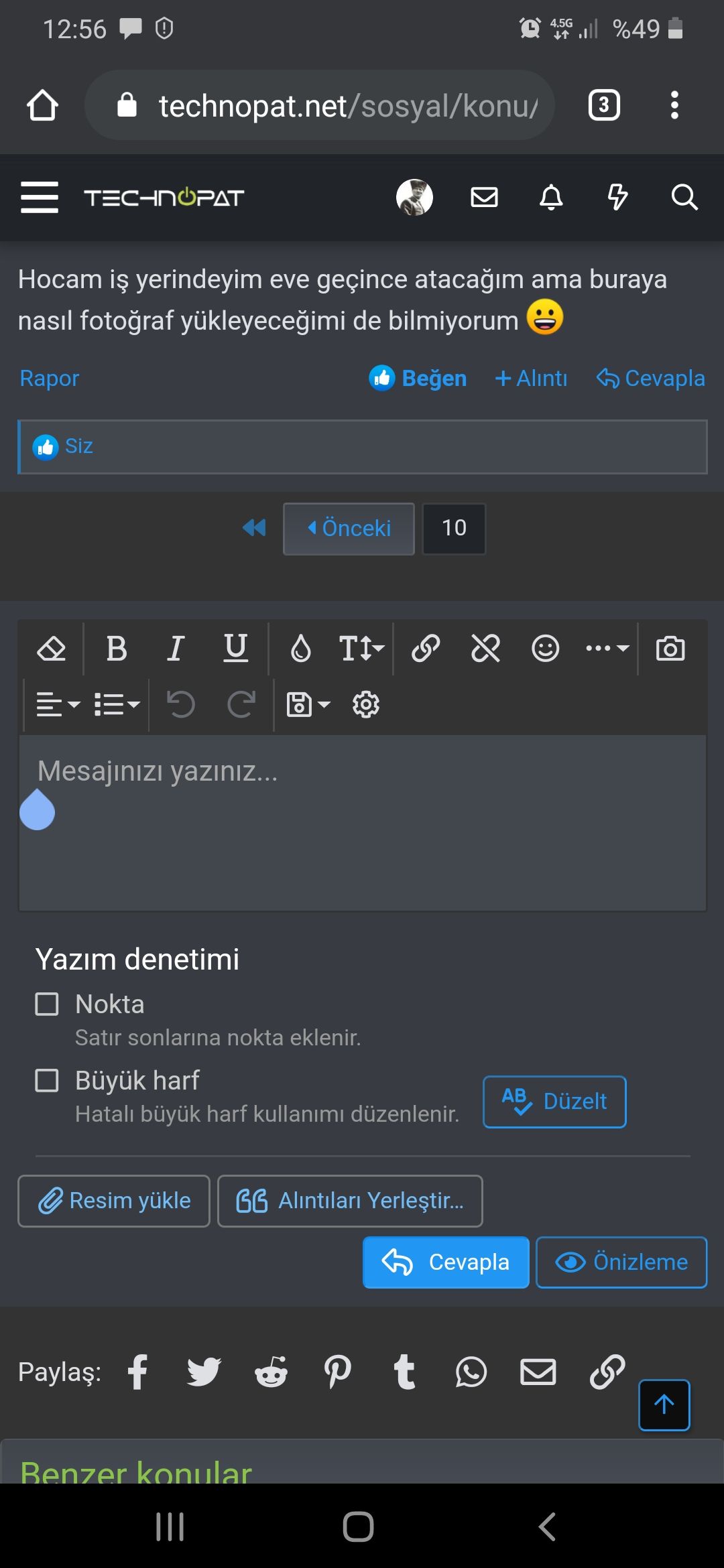Toggle bold formatting in editor
724x1568 pixels.
117,649
